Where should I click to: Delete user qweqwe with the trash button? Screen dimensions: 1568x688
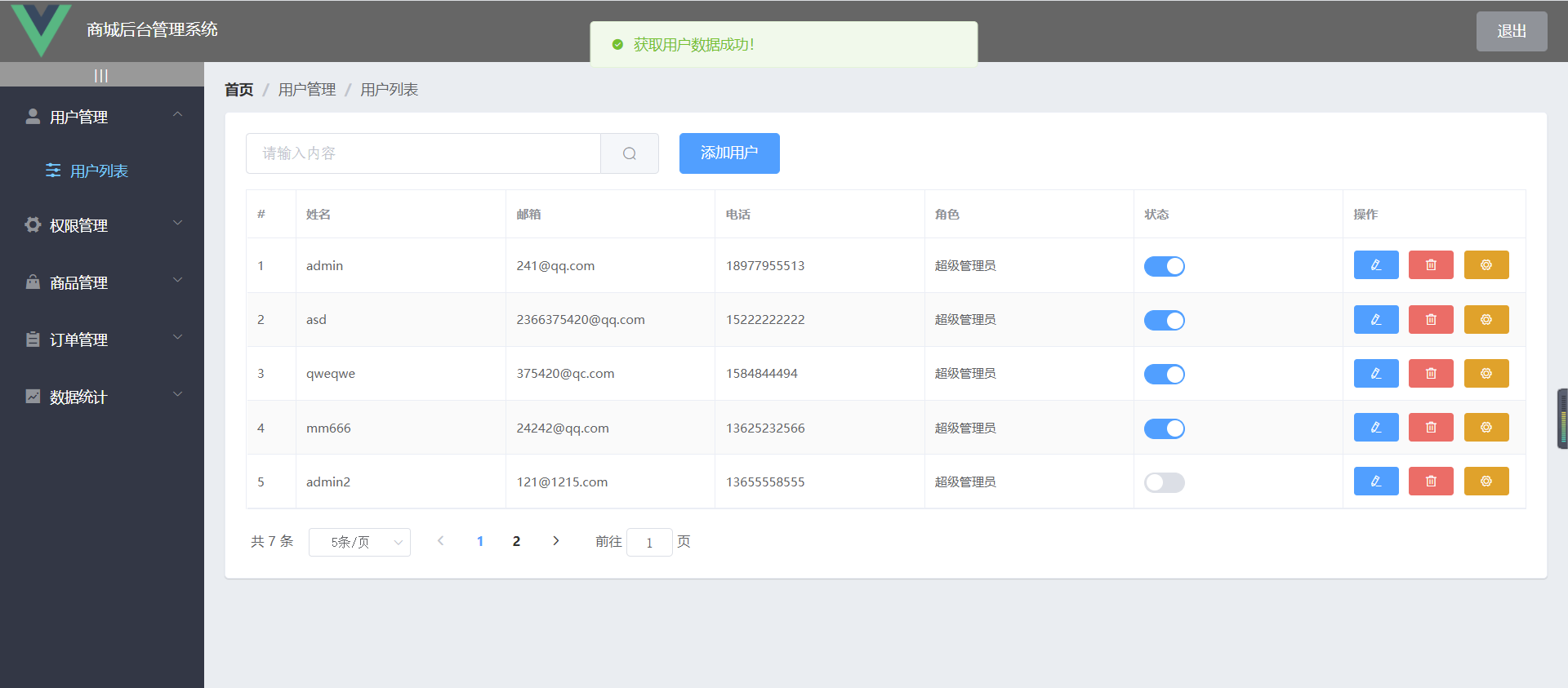click(1431, 374)
